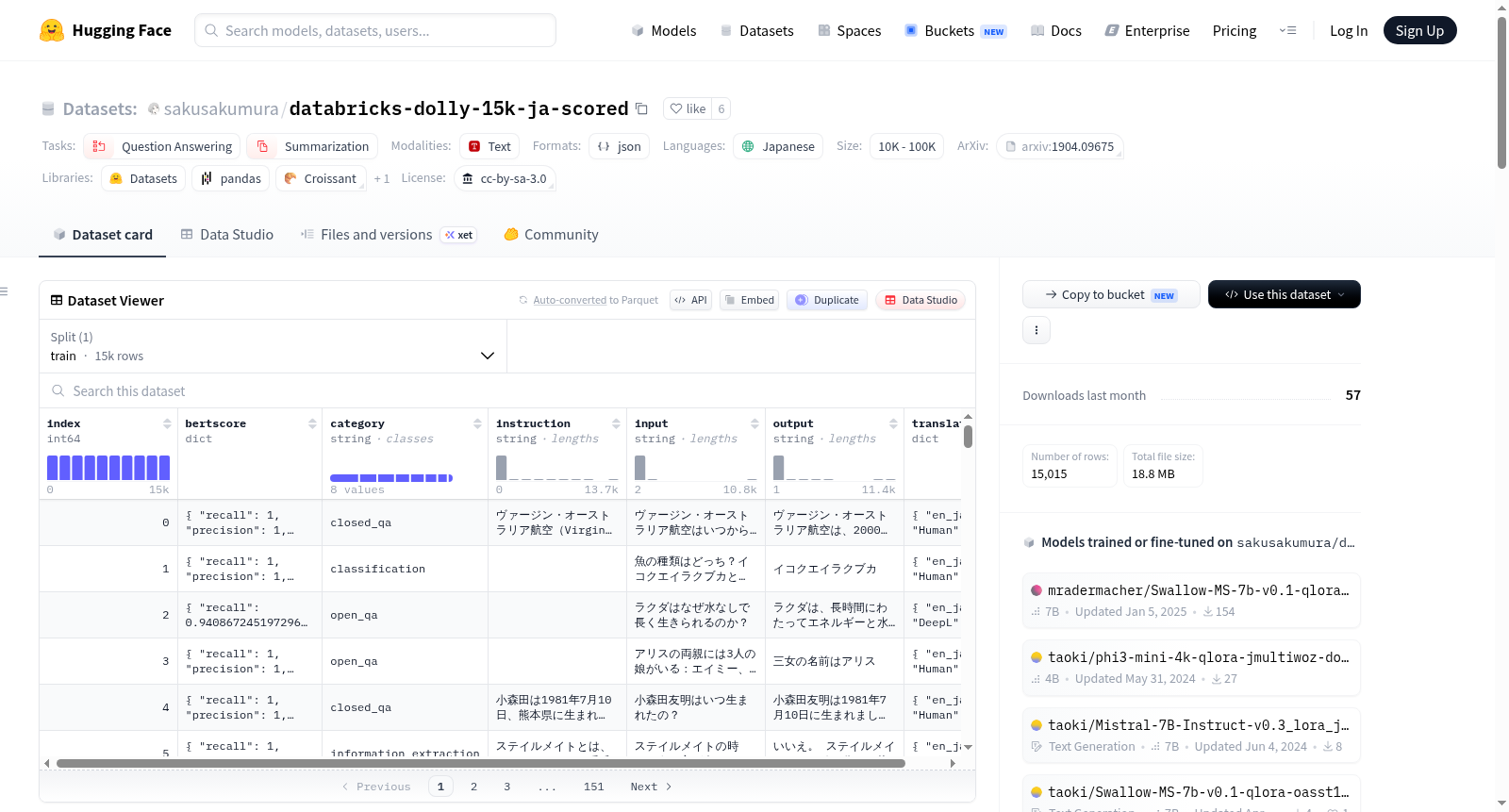The width and height of the screenshot is (1509, 812).
Task: Go to results page 3
Action: (506, 787)
